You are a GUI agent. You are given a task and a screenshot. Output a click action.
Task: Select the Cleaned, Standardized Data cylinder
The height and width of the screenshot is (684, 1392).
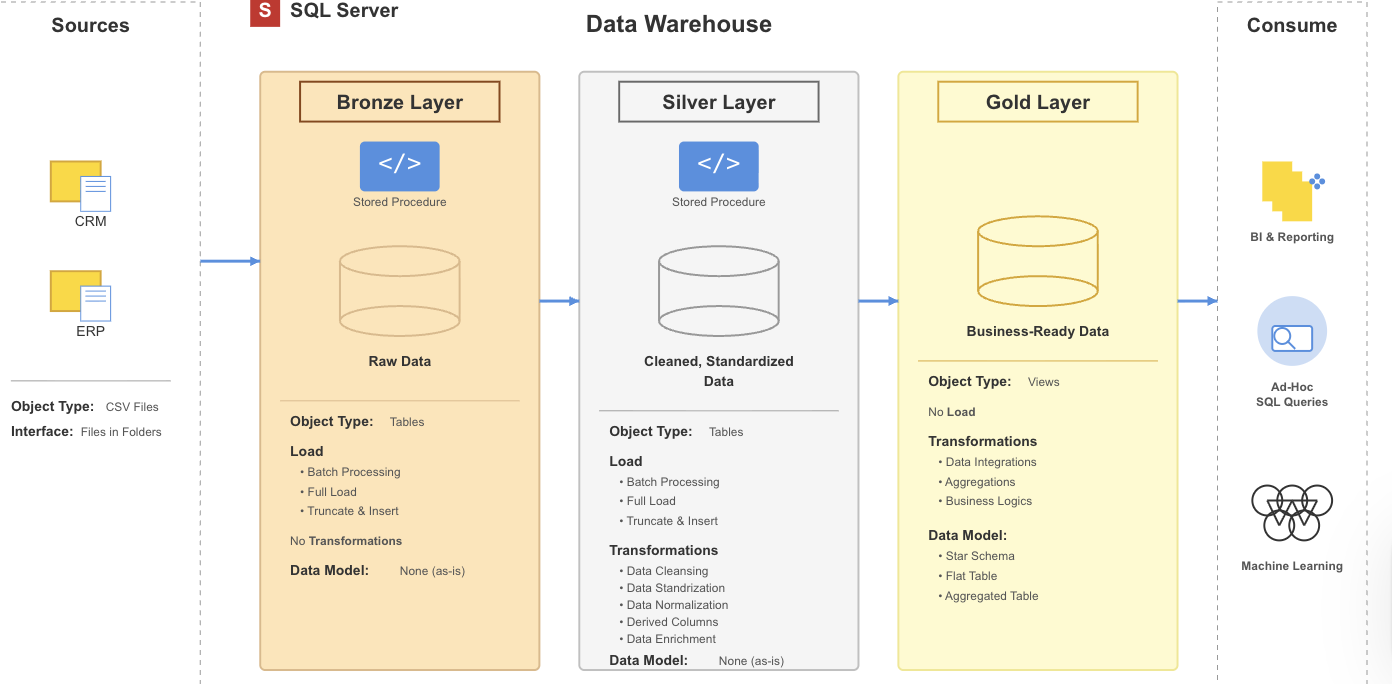718,291
